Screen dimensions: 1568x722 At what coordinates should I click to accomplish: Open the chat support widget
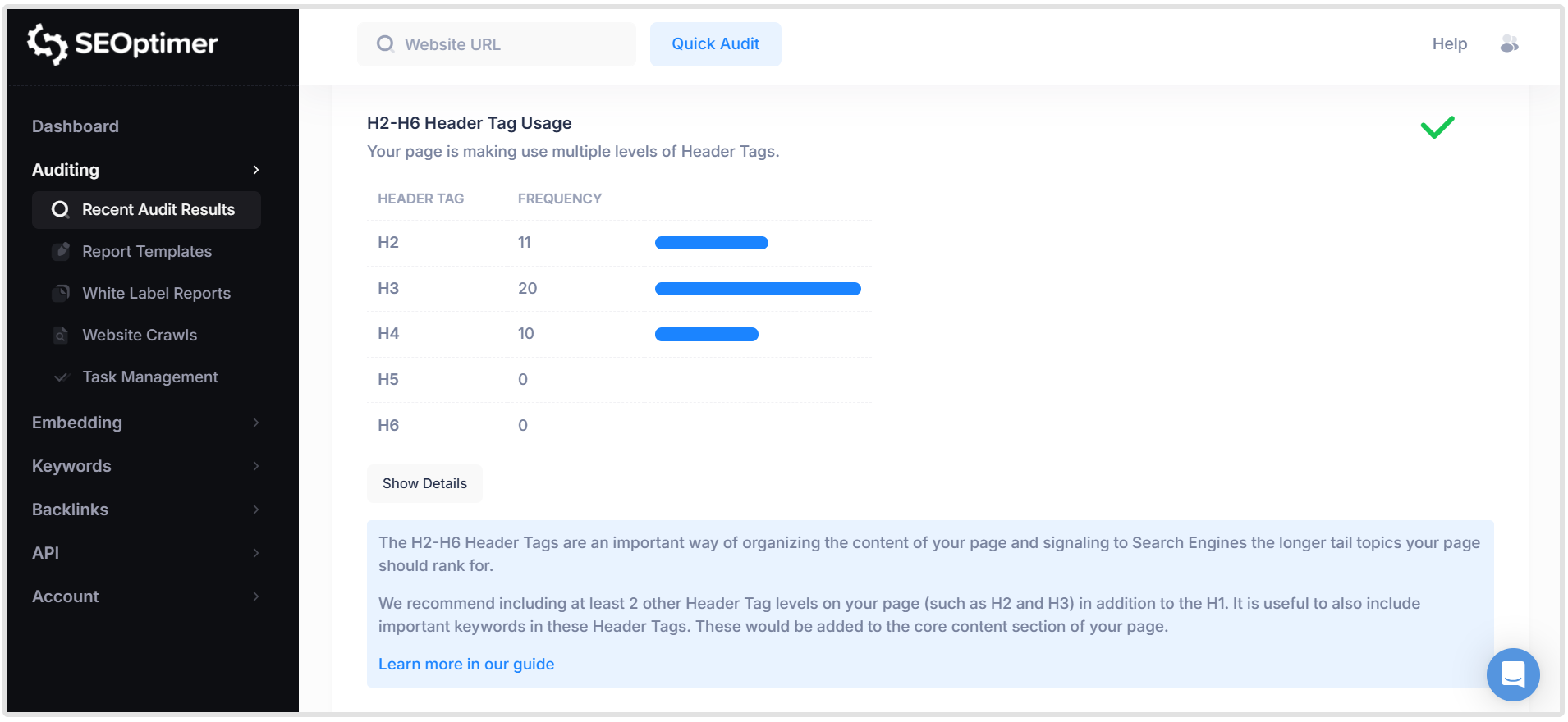(x=1512, y=674)
